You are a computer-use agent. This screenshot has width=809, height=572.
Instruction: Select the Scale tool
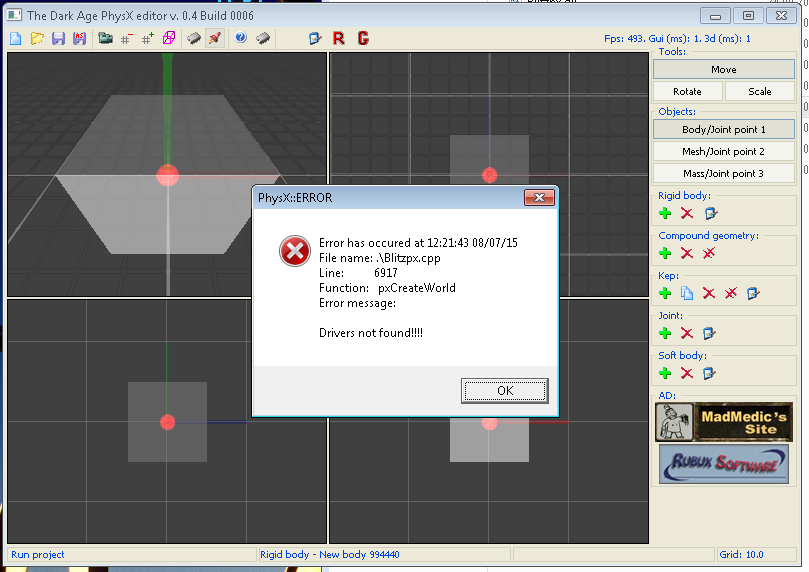760,91
